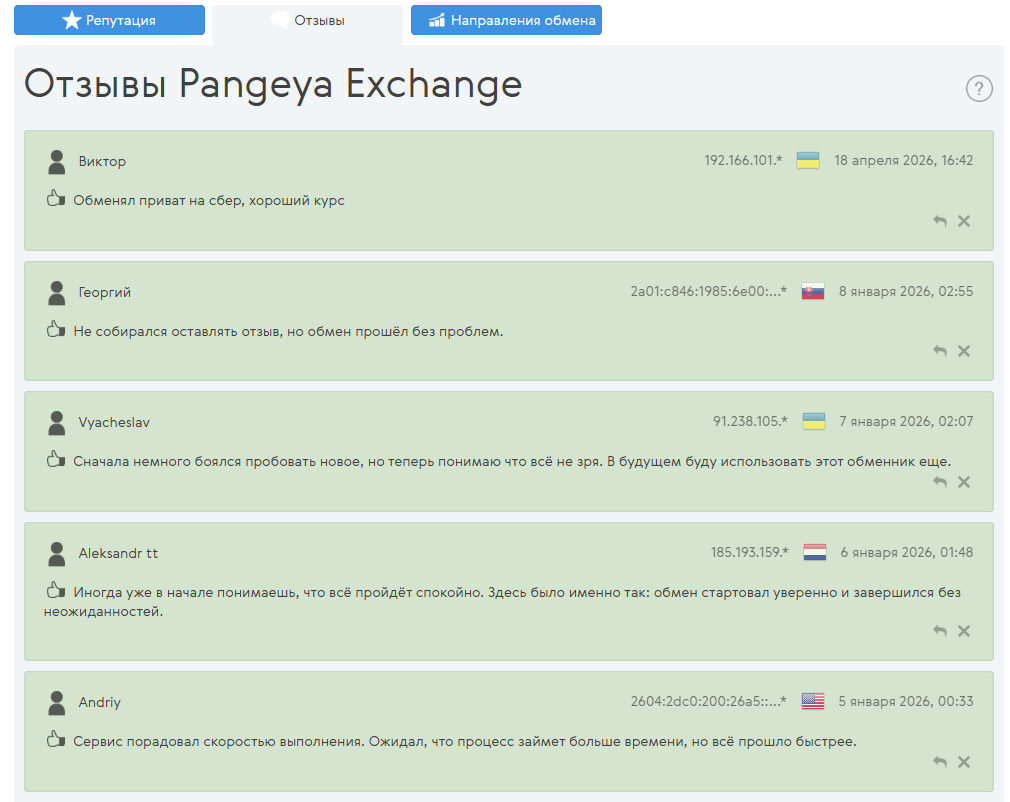Click the Ukrainian flag on Vyacheslav's review

[x=813, y=421]
